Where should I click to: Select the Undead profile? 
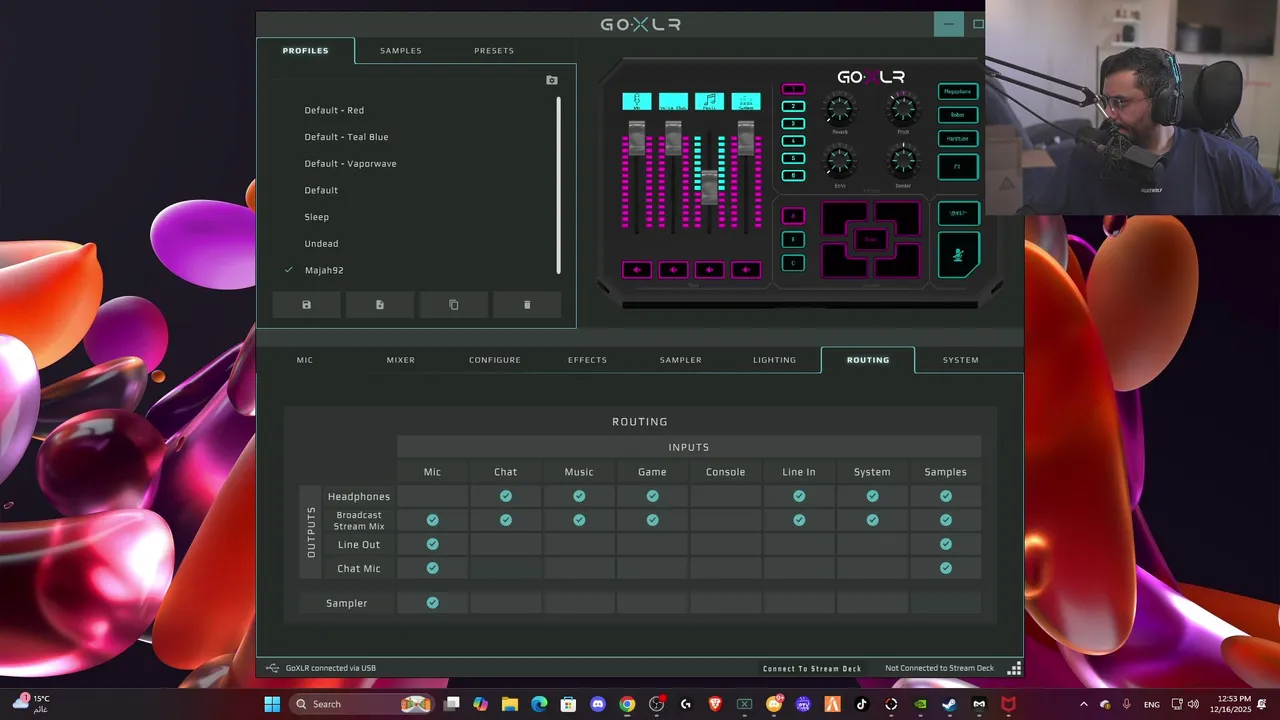[321, 243]
